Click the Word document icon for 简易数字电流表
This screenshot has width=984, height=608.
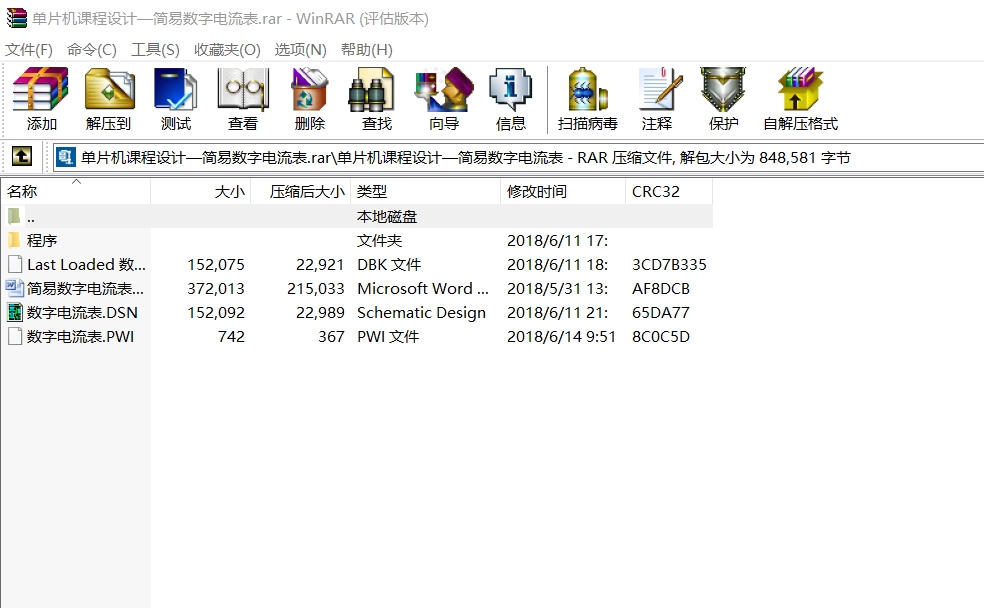(x=14, y=288)
